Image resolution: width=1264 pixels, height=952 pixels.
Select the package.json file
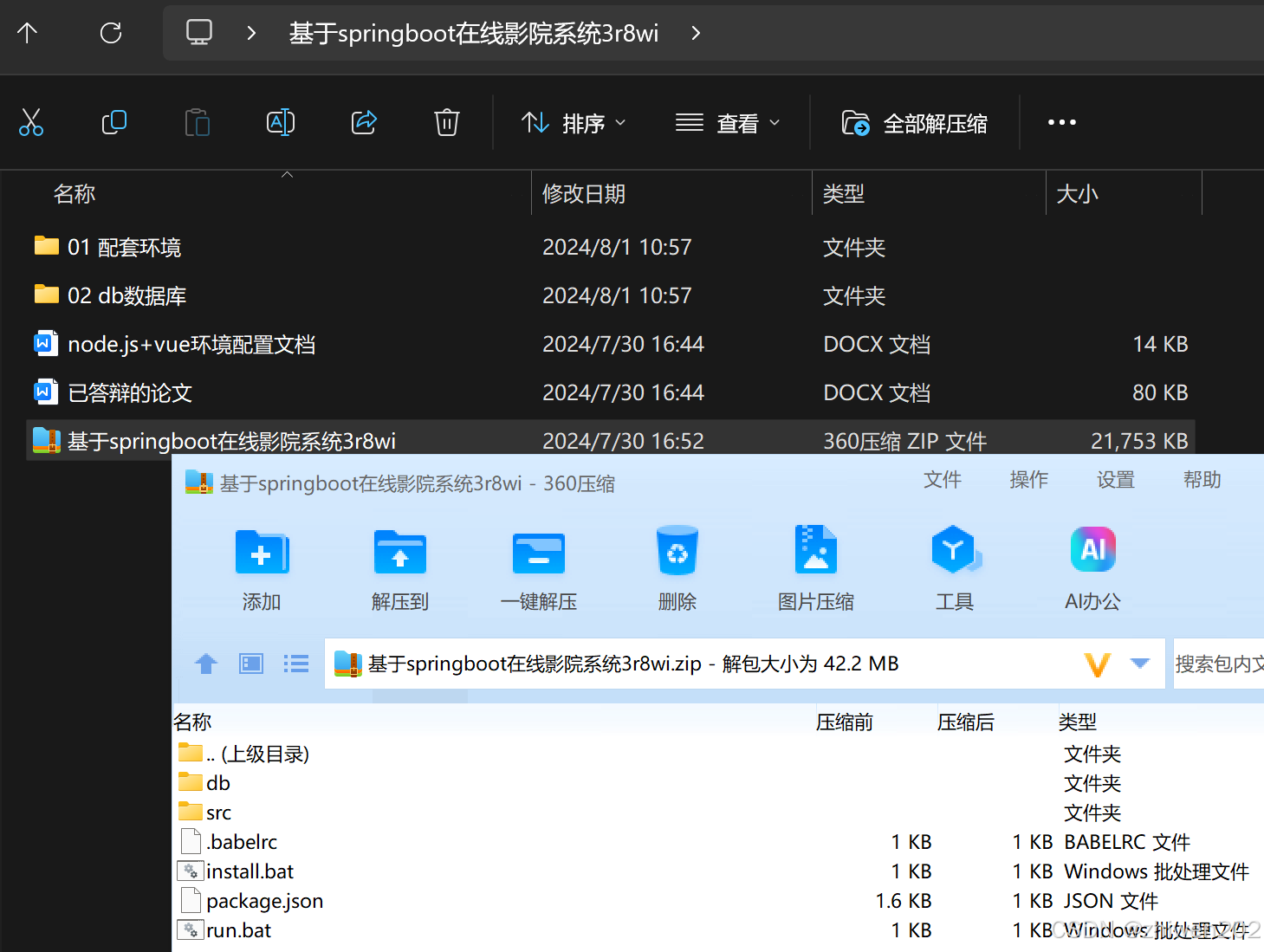(717, 901)
